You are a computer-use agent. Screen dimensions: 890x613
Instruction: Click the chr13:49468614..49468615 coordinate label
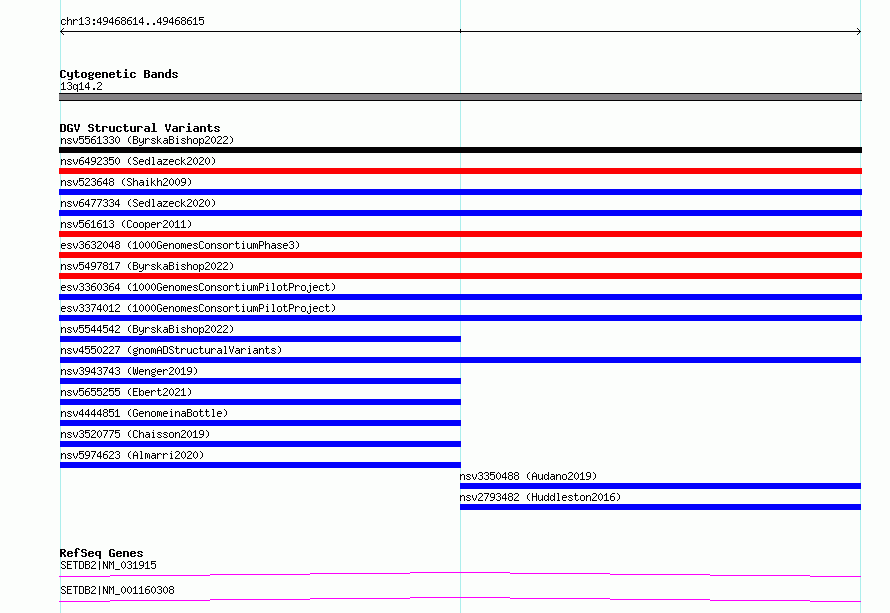132,22
